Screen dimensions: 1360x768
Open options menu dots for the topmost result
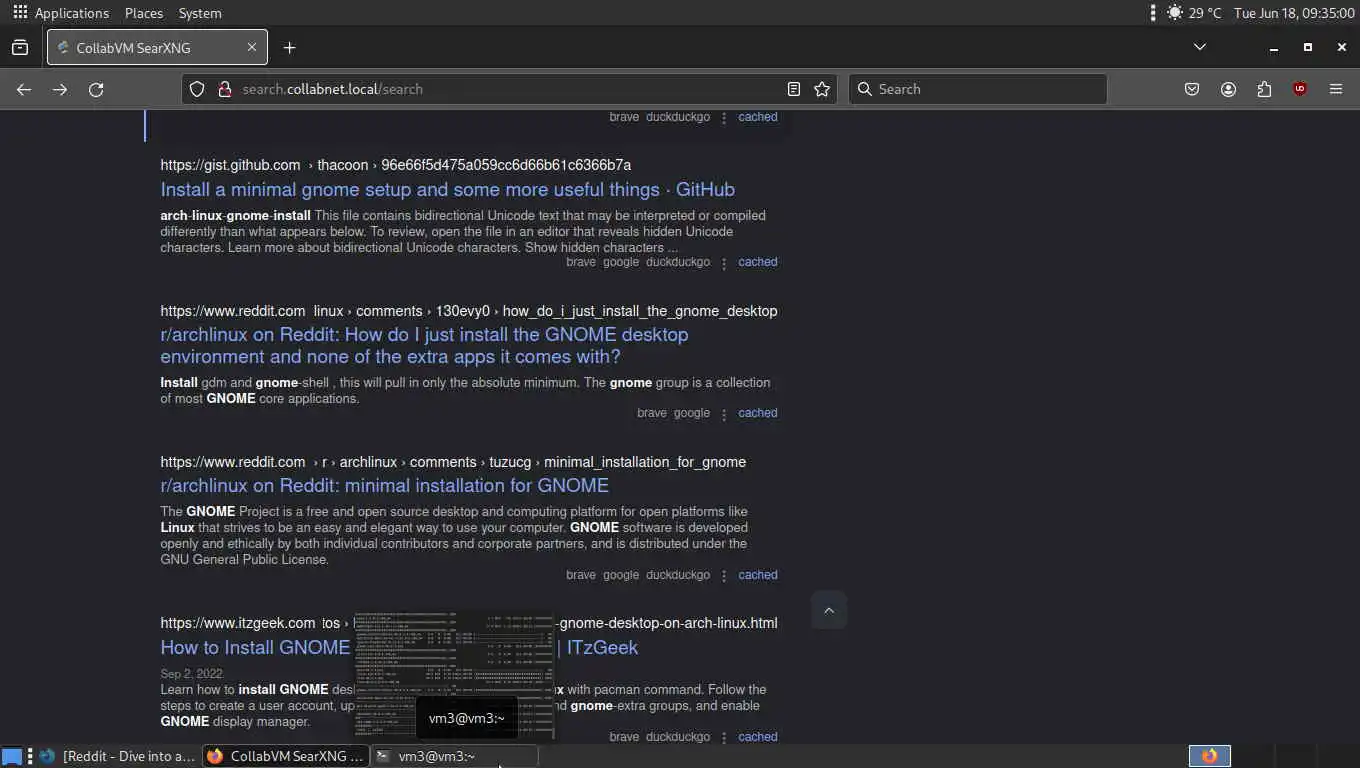click(724, 118)
